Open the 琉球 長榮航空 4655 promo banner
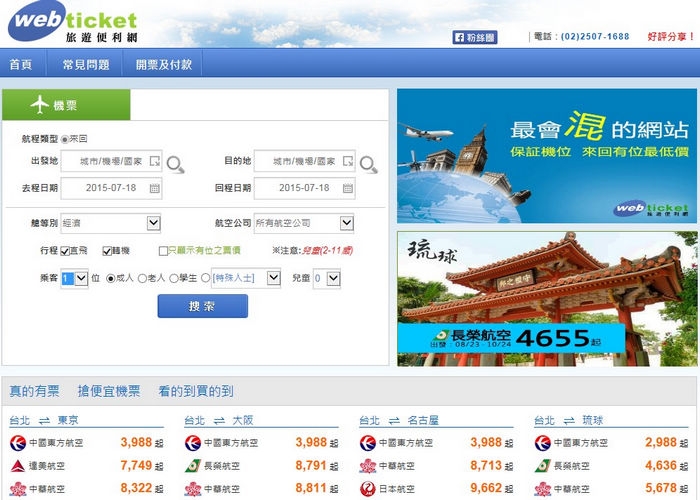 pyautogui.click(x=547, y=299)
